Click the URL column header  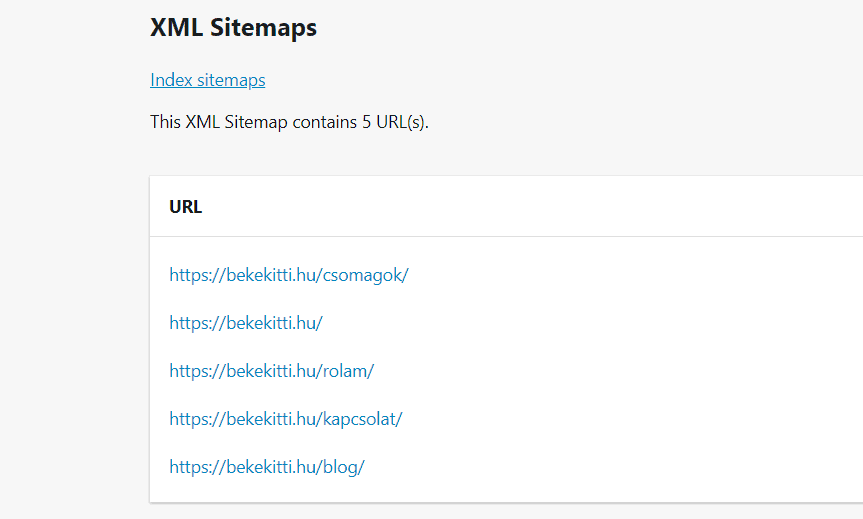[185, 207]
